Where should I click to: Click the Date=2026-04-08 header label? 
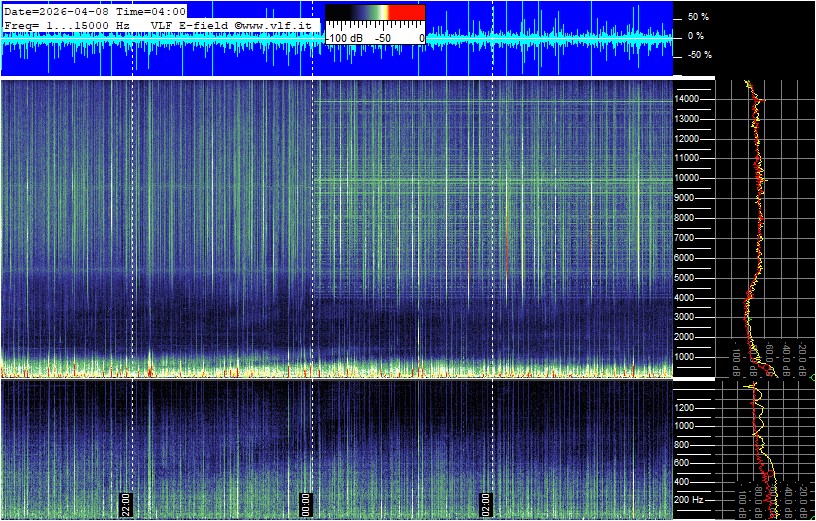pos(50,10)
